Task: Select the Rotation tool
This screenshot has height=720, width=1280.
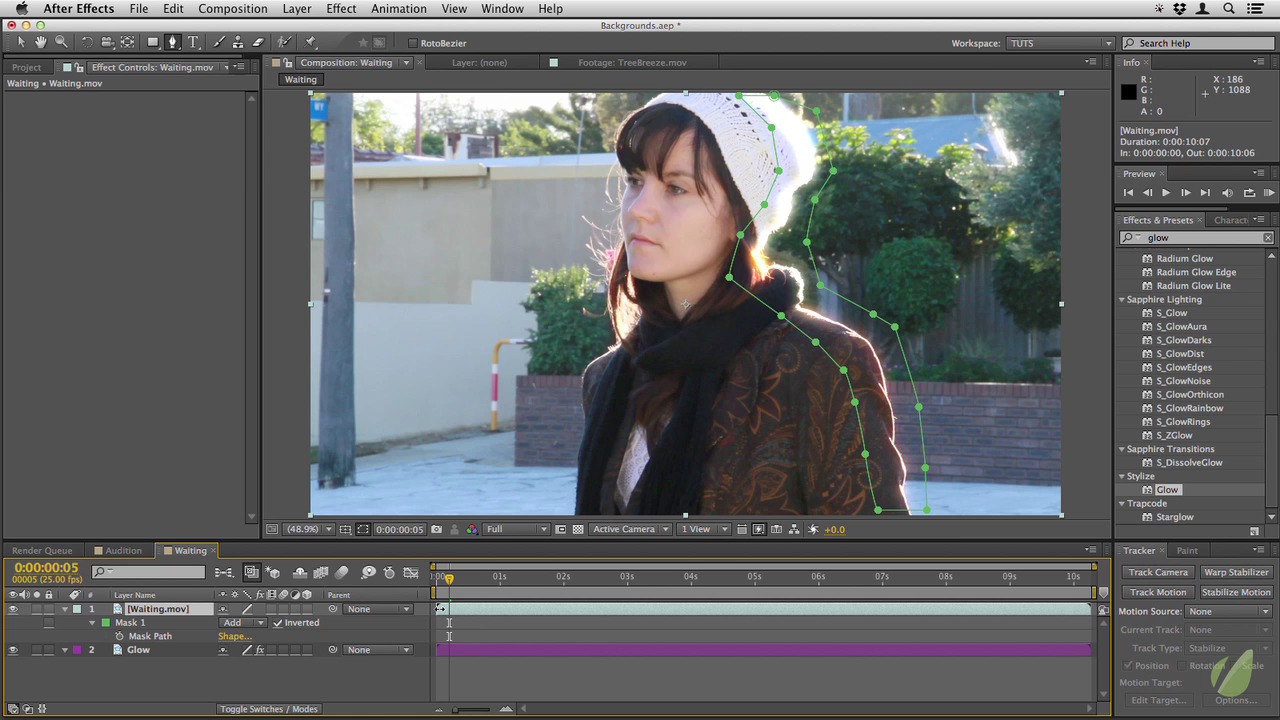Action: point(87,42)
